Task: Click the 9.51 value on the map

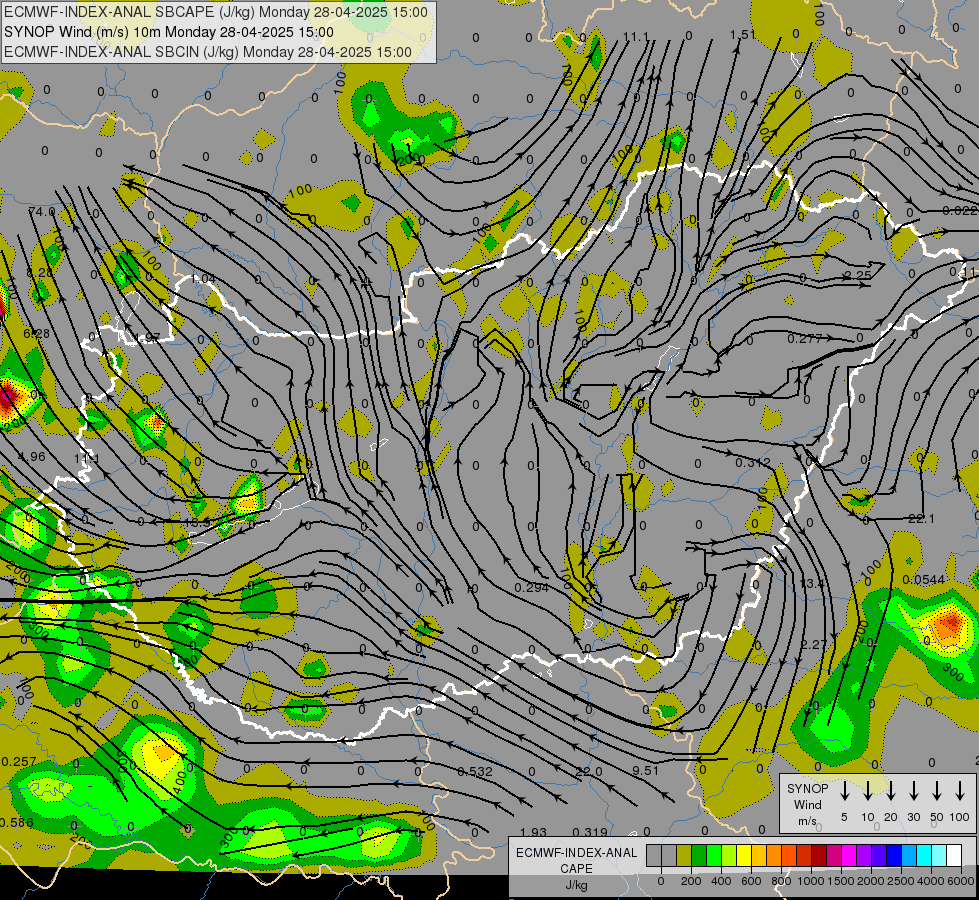Action: (x=645, y=770)
